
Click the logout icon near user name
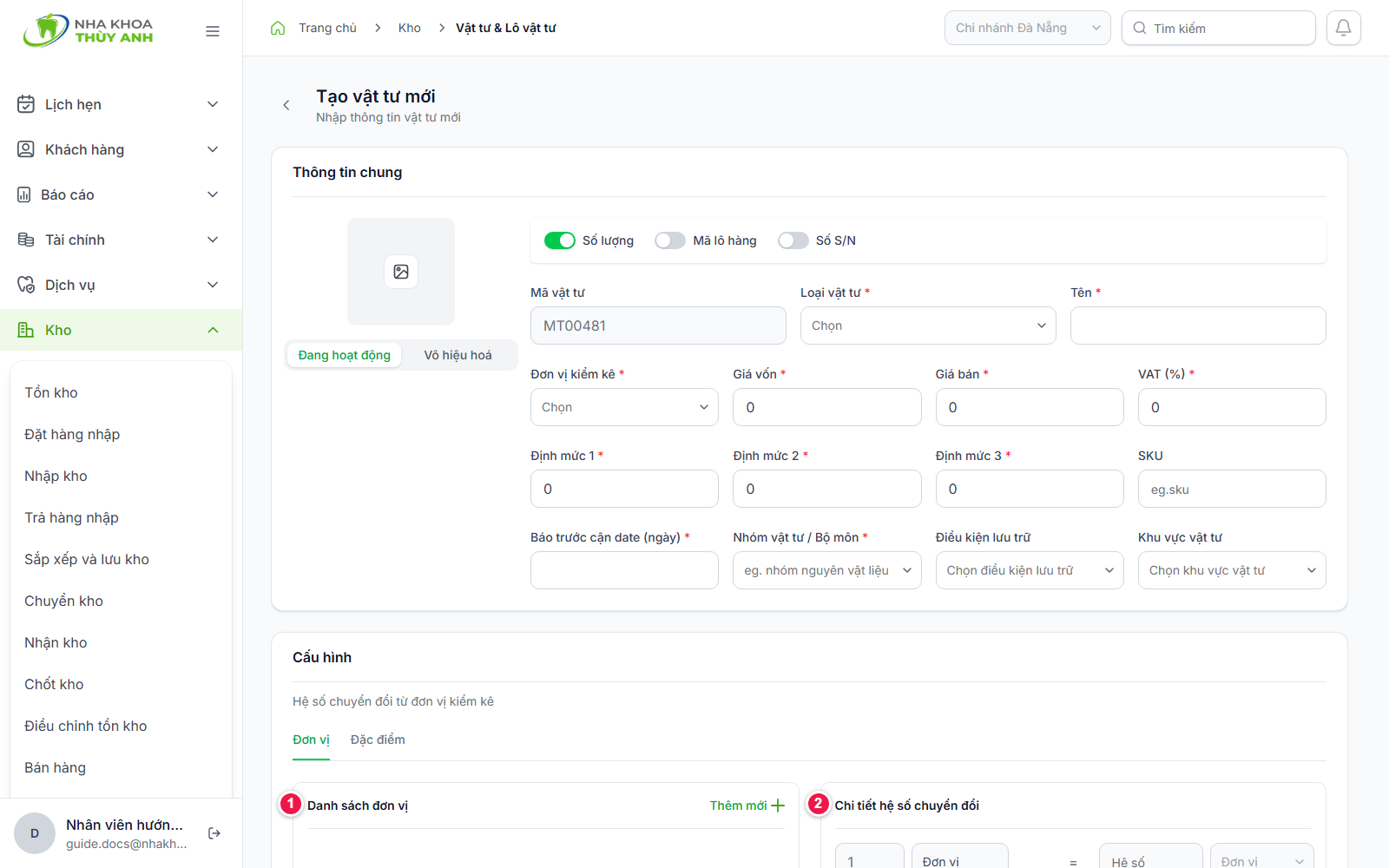point(214,833)
